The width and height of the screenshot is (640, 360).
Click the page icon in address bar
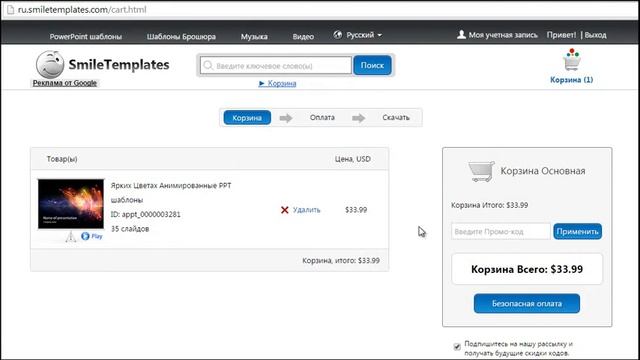pyautogui.click(x=11, y=9)
